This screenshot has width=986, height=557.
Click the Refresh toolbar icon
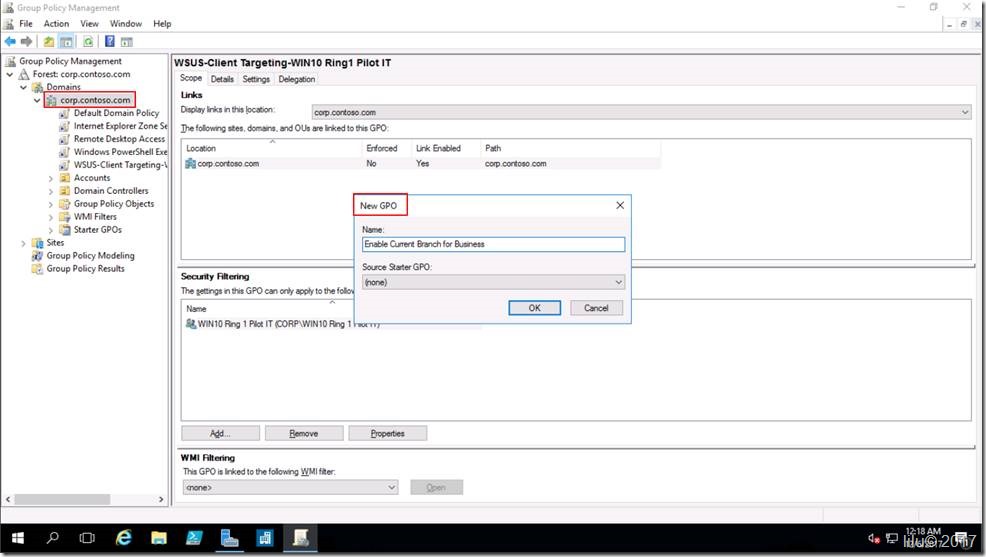coord(88,41)
